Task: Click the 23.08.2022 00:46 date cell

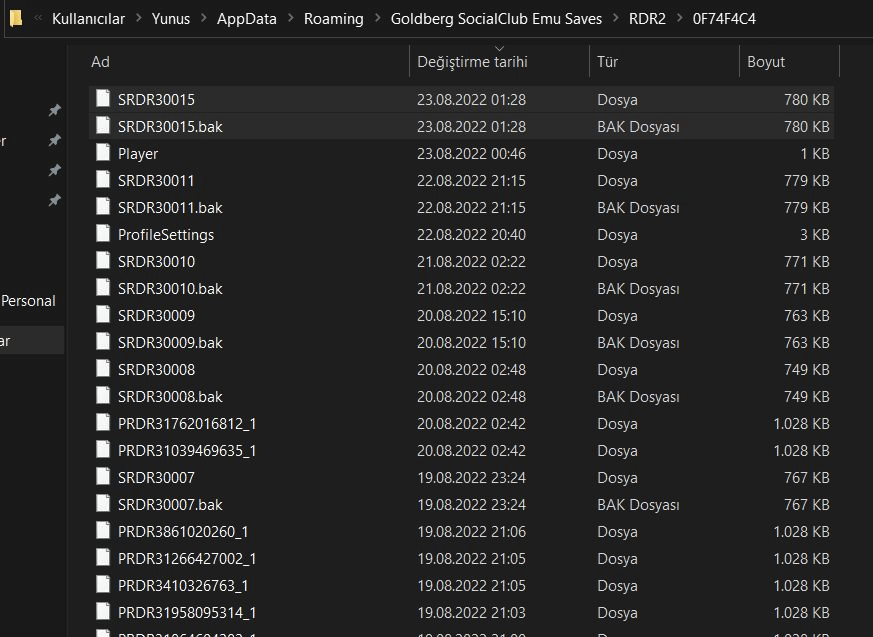Action: (472, 154)
